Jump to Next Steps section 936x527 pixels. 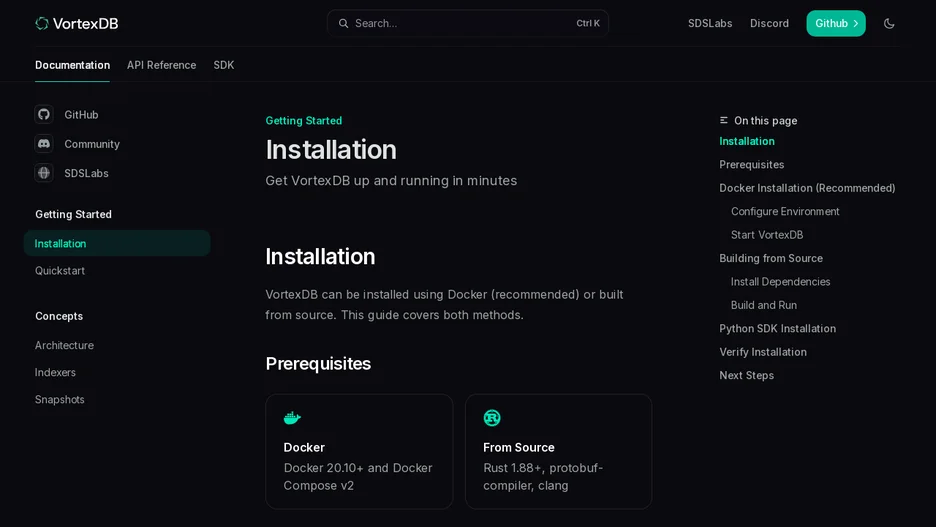click(x=746, y=375)
